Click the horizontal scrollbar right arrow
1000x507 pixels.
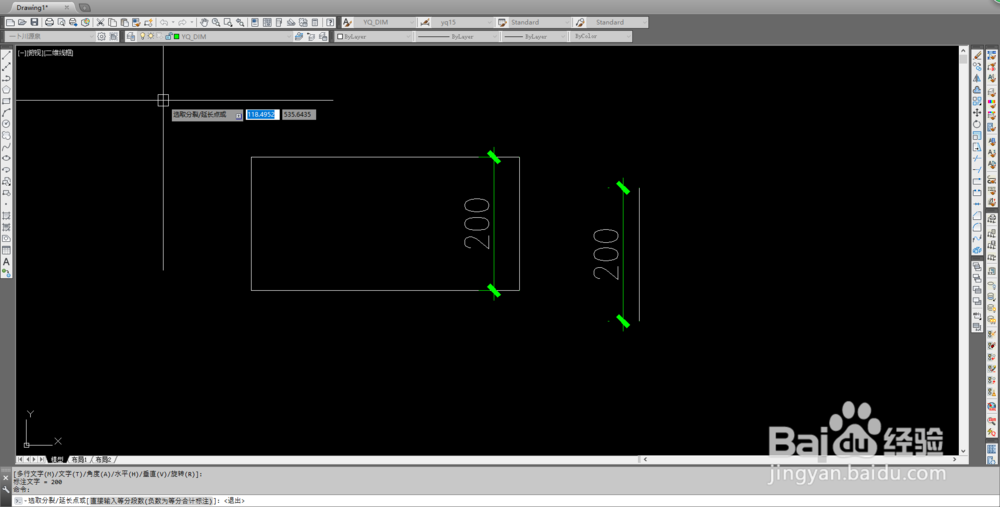(x=955, y=459)
